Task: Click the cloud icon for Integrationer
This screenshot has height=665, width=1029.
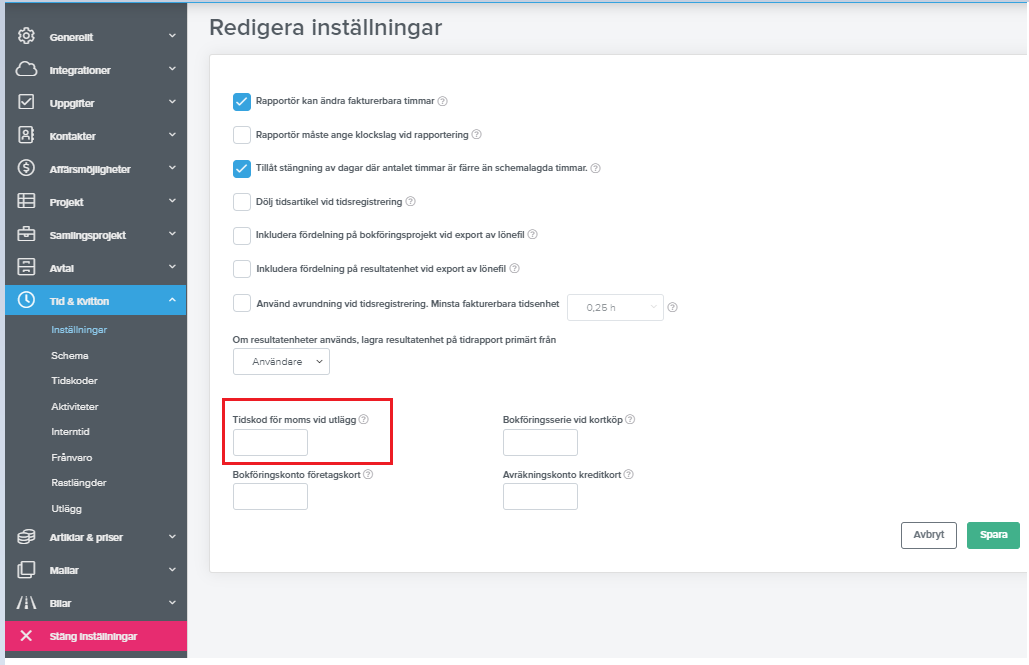Action: [27, 70]
